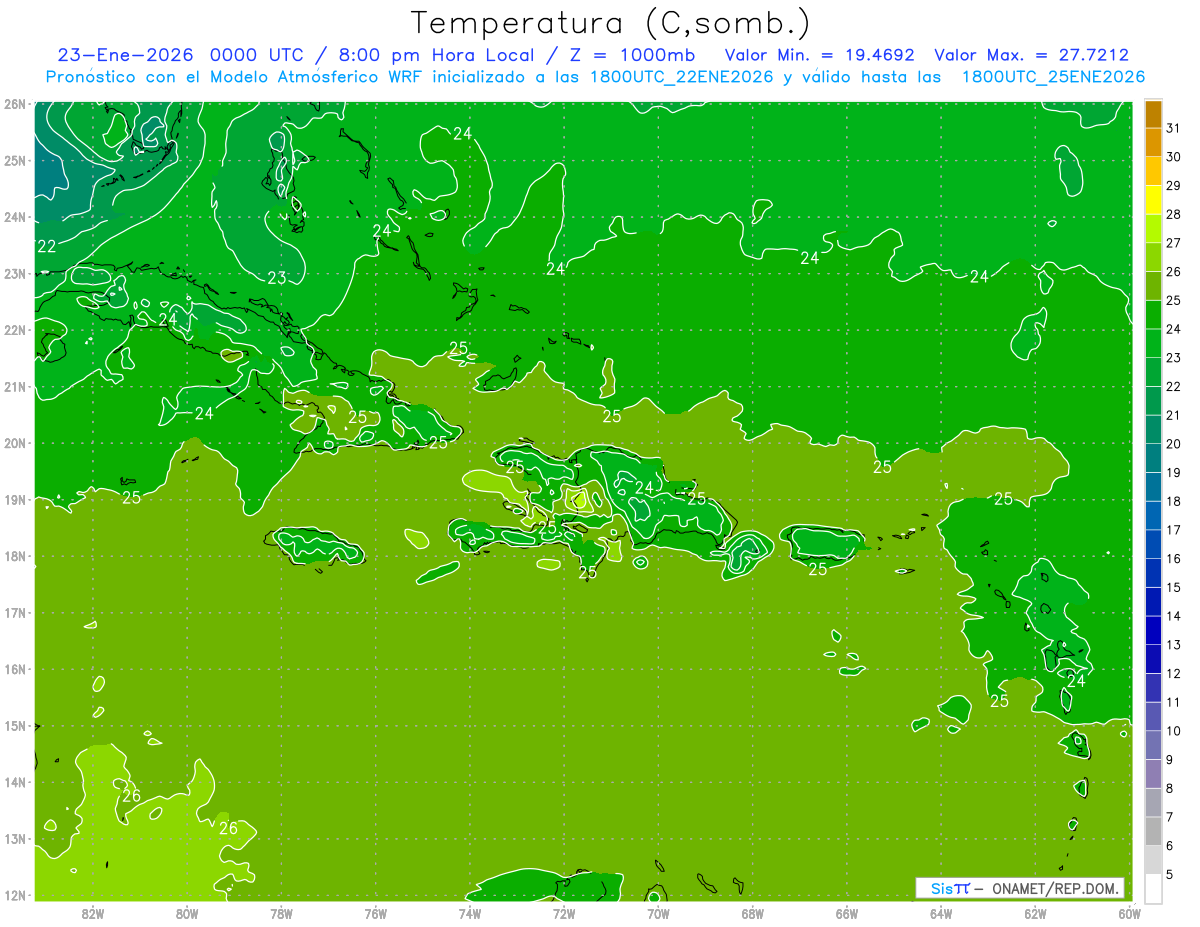Click the "20N" latitude axis label
The image size is (1200, 927).
coord(14,443)
